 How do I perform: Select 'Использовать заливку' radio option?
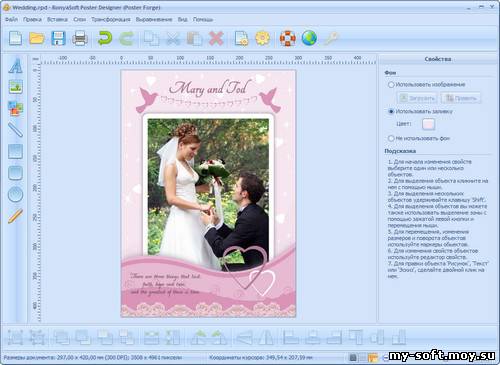[x=391, y=111]
